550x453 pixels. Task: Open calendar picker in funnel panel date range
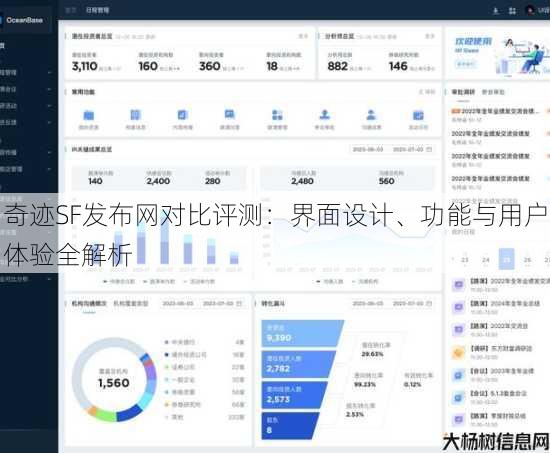click(x=429, y=303)
